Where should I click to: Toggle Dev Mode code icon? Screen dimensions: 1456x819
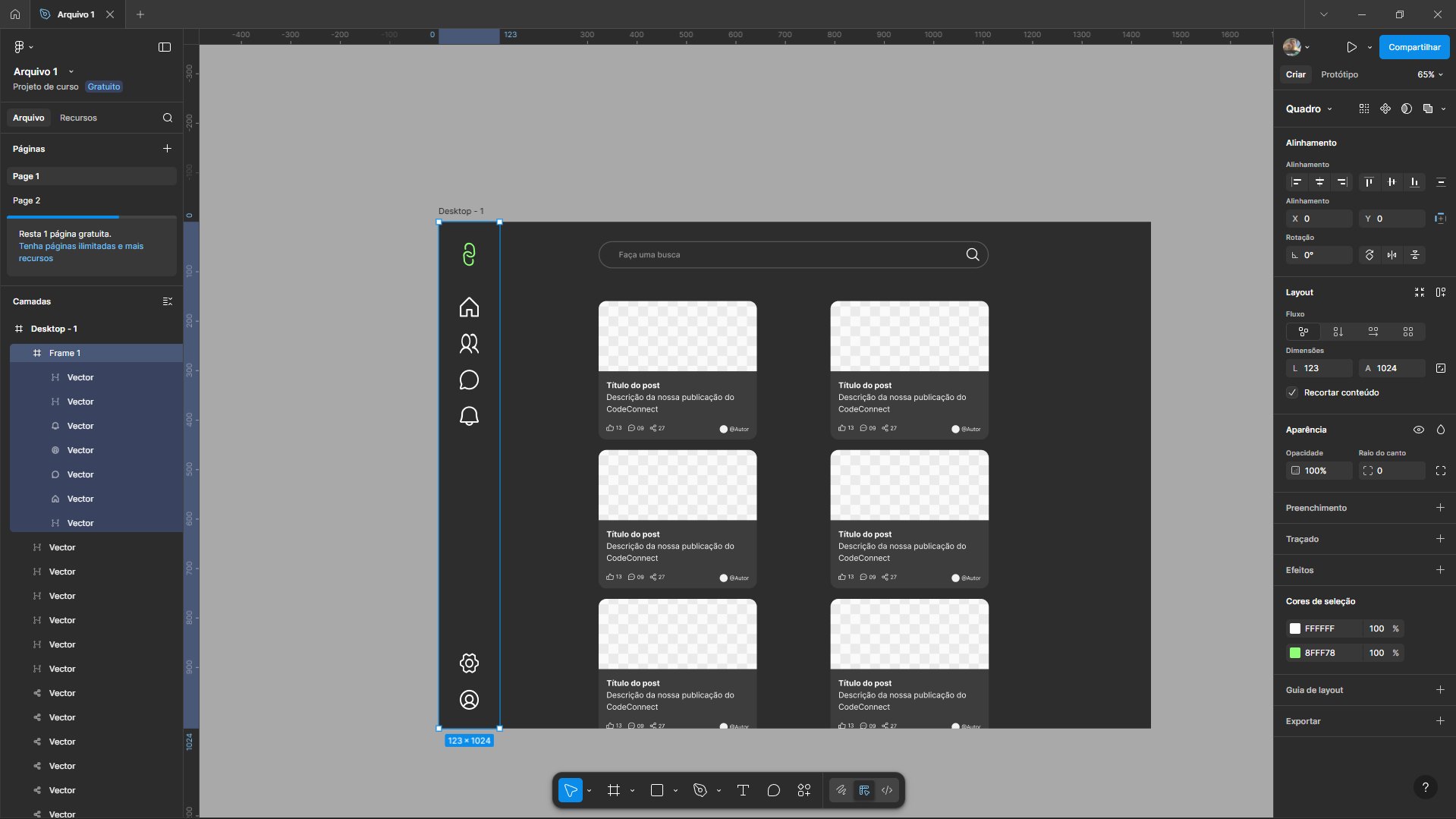(x=887, y=790)
